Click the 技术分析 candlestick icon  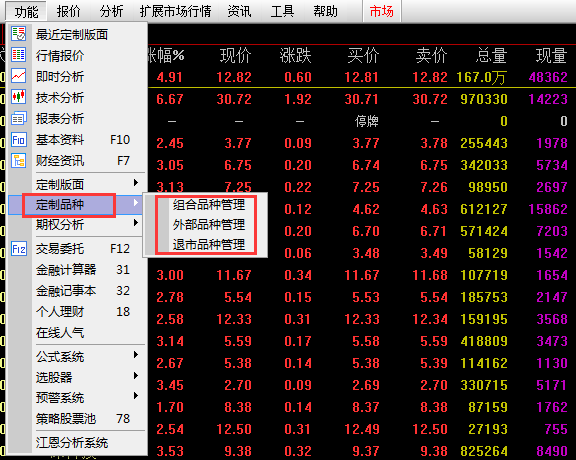click(x=18, y=97)
